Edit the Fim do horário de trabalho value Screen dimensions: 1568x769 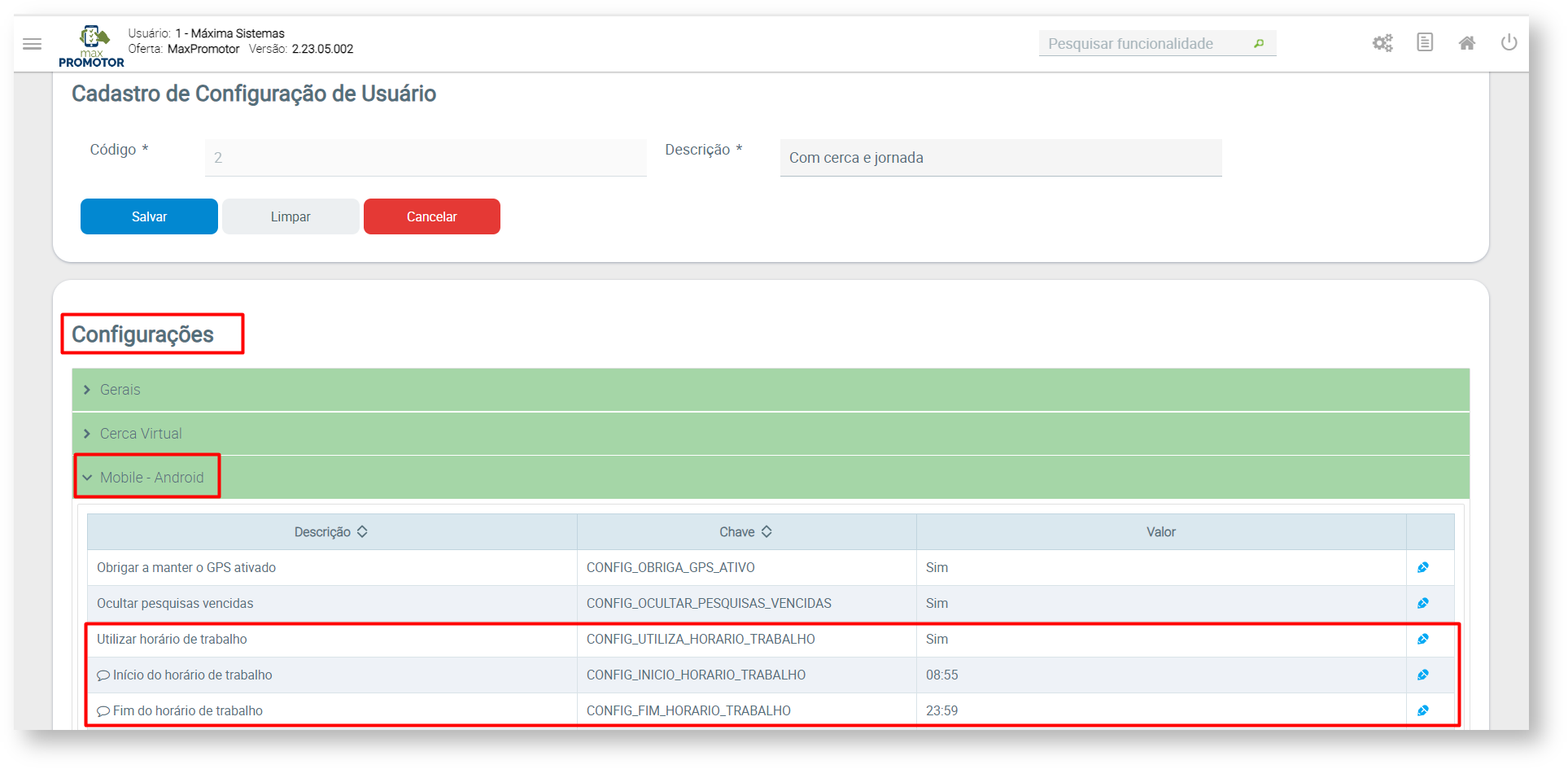(1422, 711)
